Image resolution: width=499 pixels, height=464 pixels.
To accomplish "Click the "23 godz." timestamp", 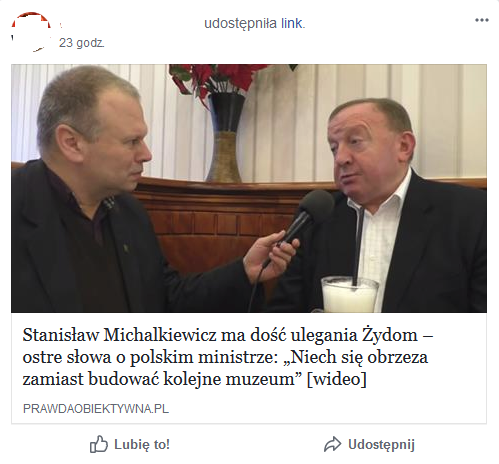I will (82, 43).
